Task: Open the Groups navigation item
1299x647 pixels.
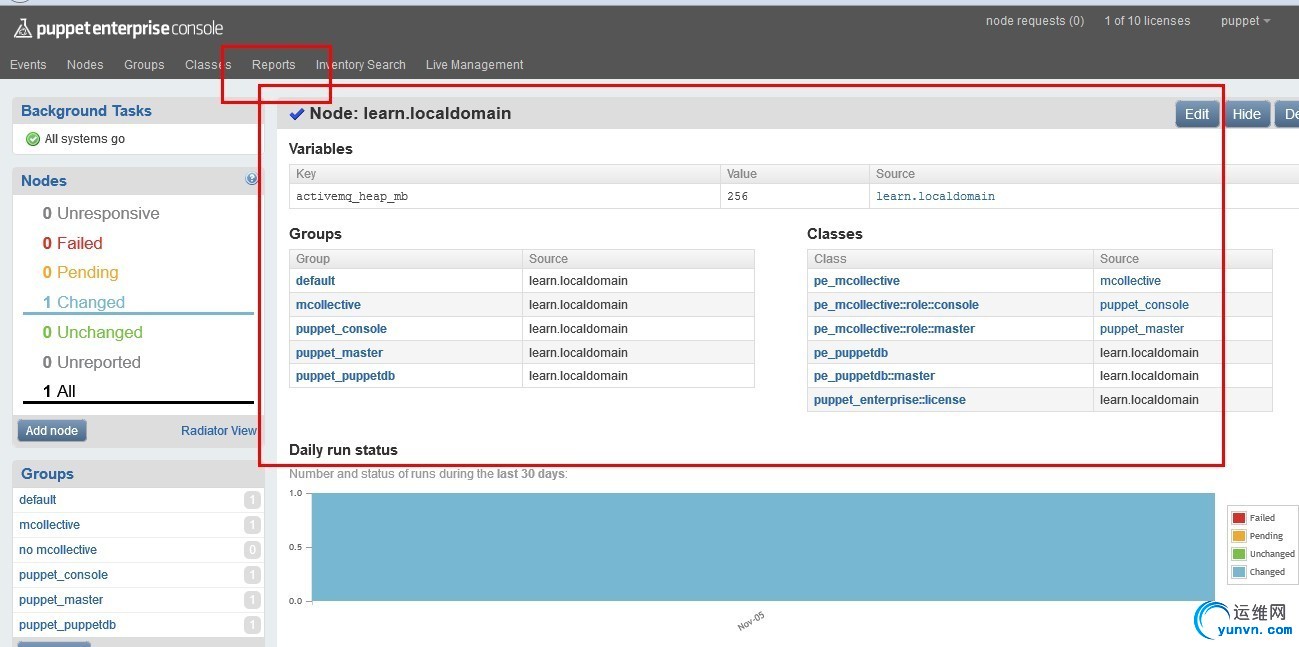Action: 144,65
